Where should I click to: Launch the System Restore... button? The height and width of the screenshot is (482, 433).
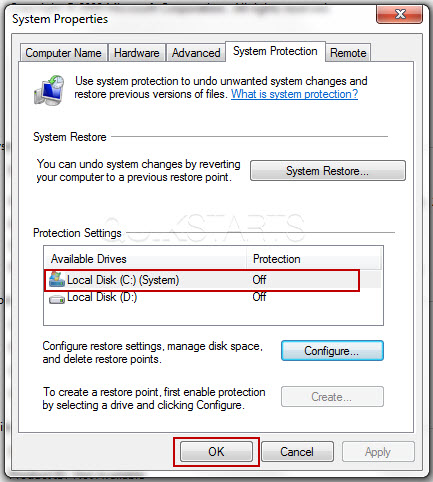coord(328,171)
